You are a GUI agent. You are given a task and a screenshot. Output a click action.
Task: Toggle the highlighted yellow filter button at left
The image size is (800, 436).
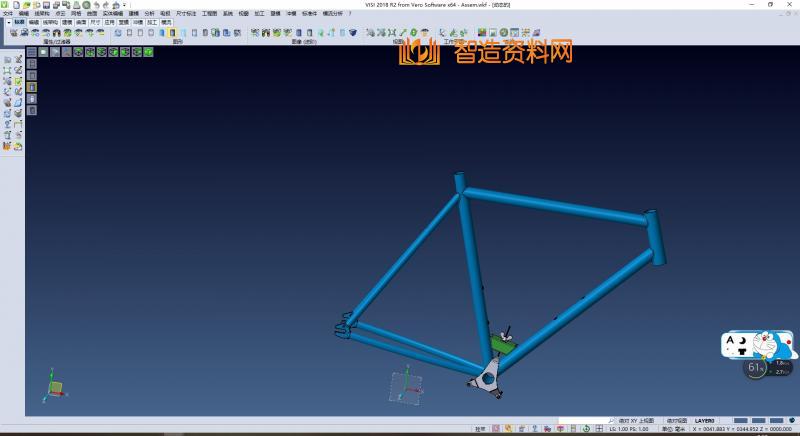31,87
